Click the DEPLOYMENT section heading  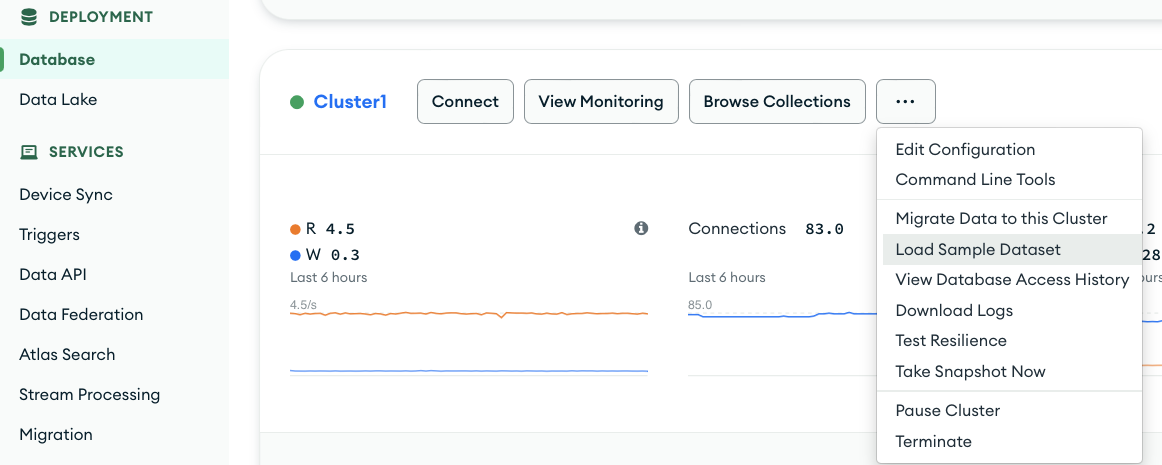[x=101, y=16]
